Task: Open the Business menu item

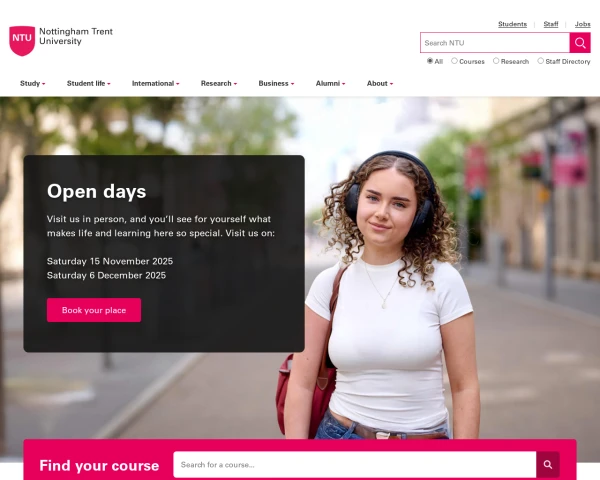Action: [x=276, y=83]
